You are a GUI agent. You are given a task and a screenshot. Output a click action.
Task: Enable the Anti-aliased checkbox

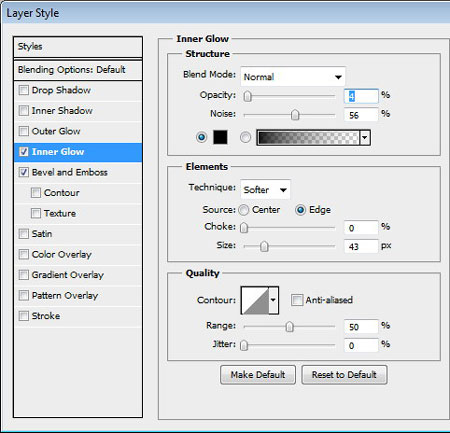[x=297, y=300]
